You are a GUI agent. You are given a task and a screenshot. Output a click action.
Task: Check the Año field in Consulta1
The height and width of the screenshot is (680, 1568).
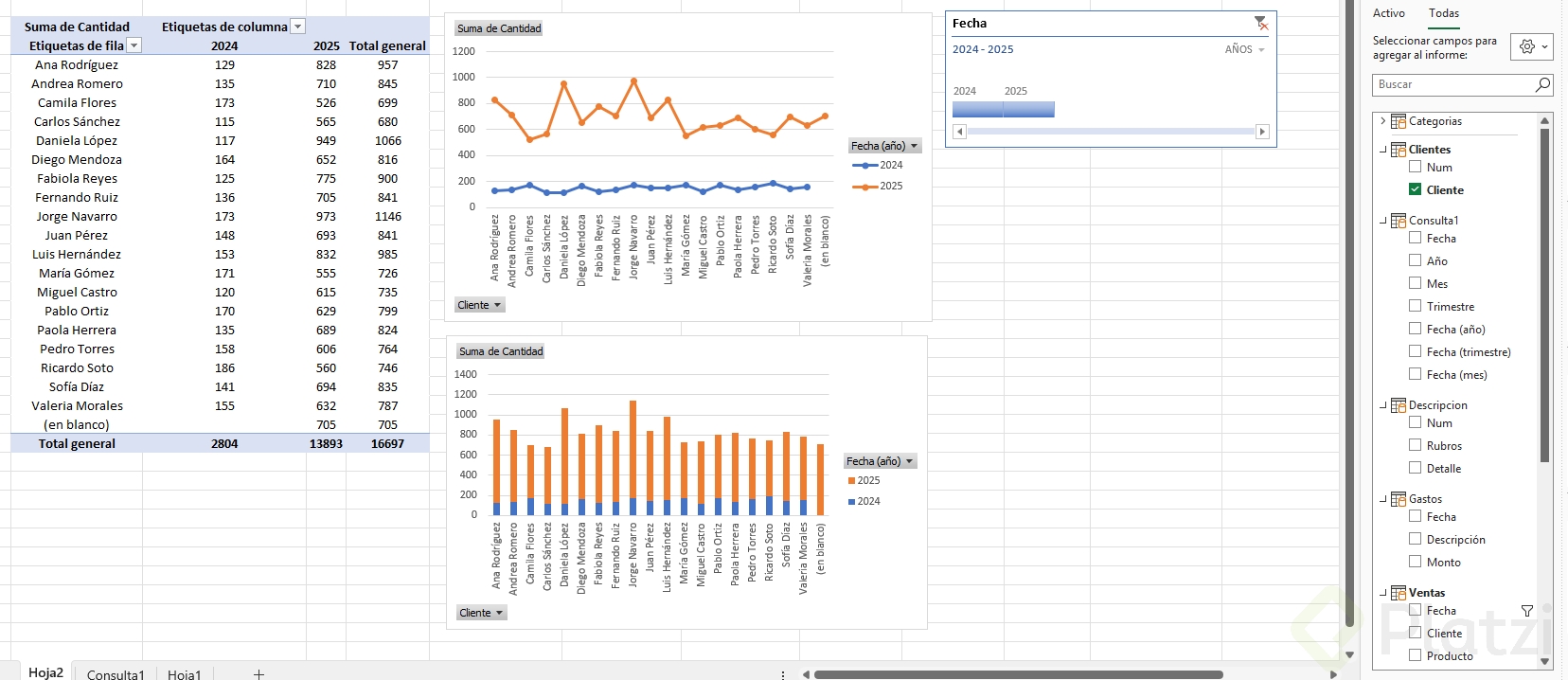tap(1416, 260)
